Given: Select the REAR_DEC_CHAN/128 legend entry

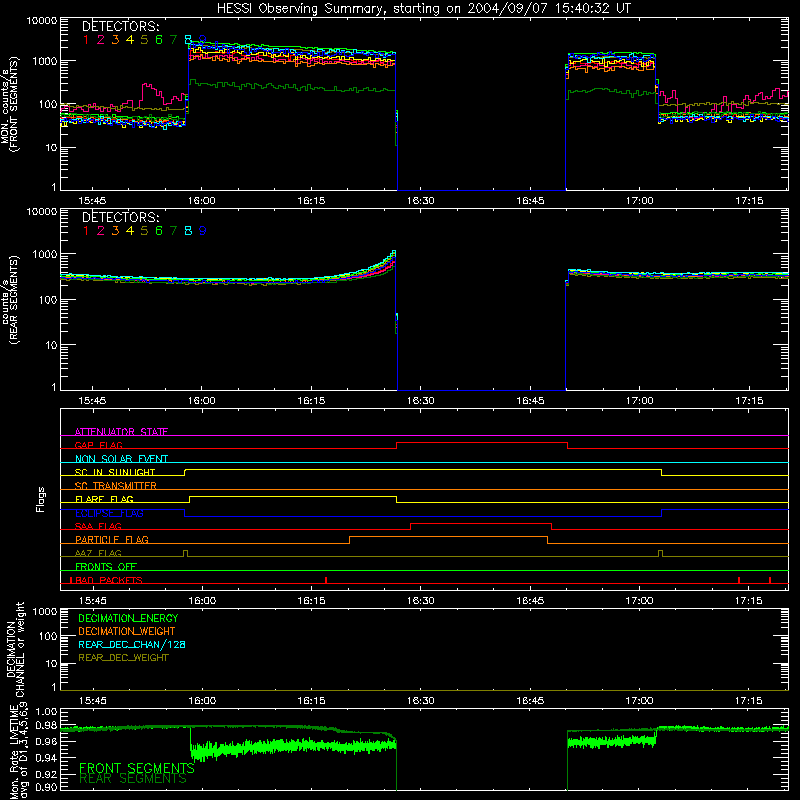Looking at the screenshot, I should point(132,644).
